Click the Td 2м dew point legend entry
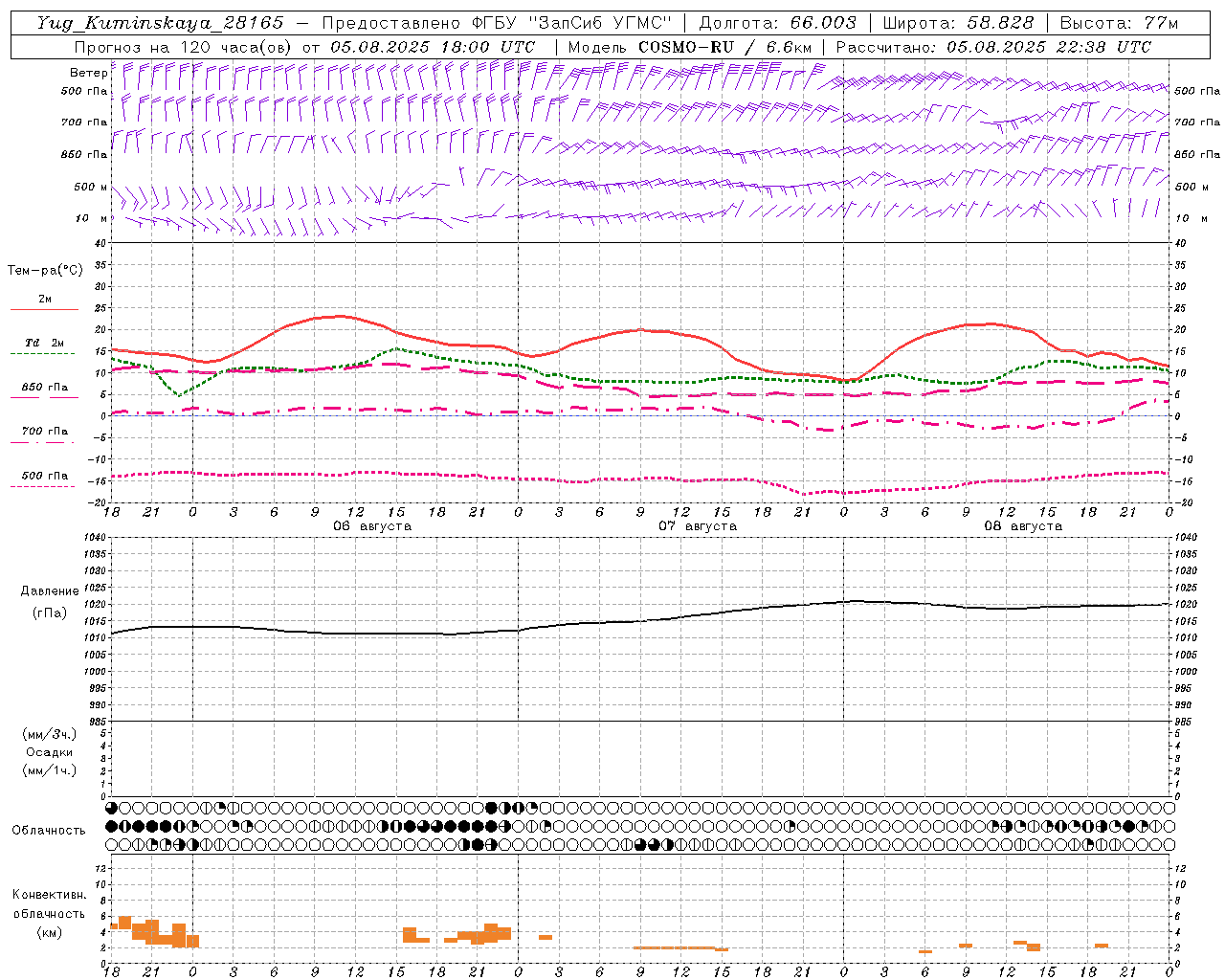Viewport: 1225px width, 980px height. click(x=44, y=343)
